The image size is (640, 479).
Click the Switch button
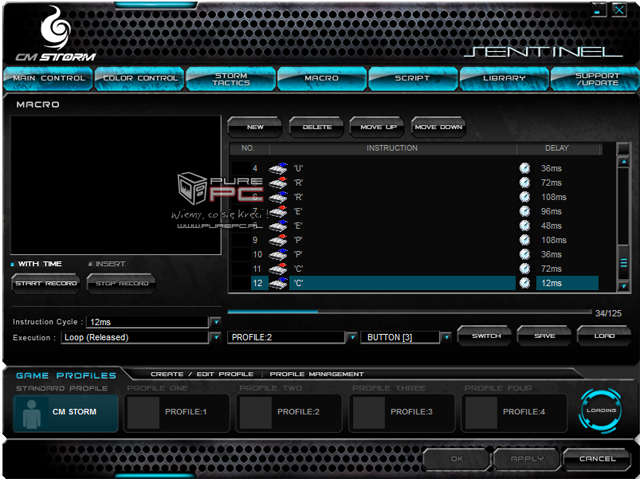pyautogui.click(x=485, y=336)
